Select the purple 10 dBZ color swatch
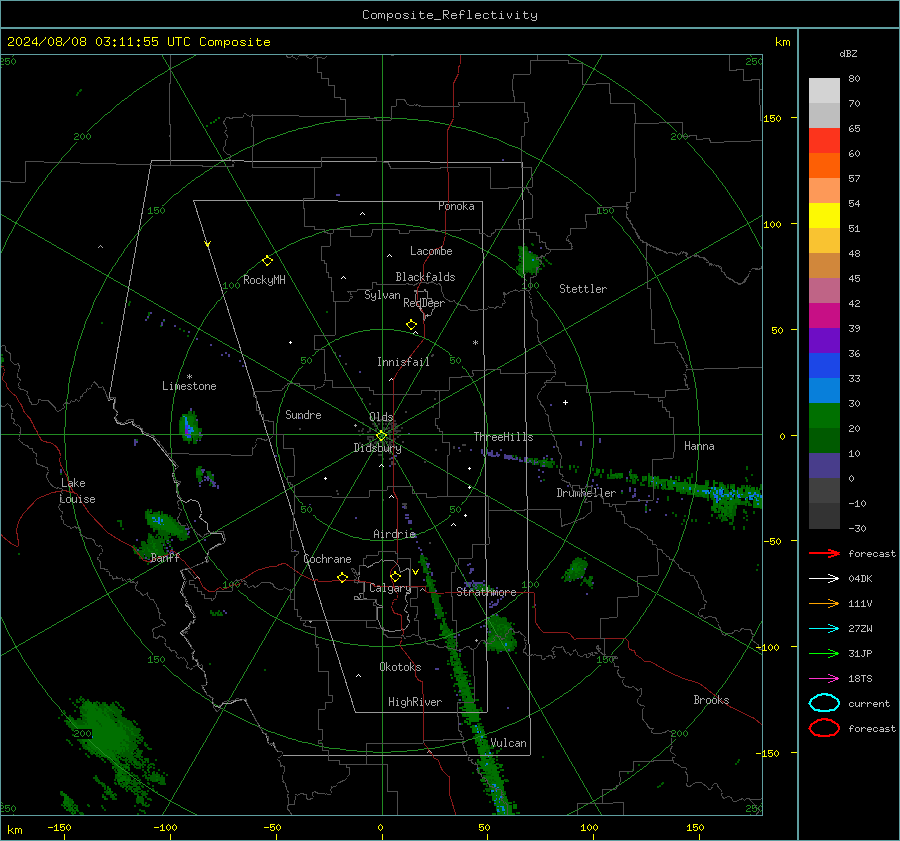 [x=824, y=466]
